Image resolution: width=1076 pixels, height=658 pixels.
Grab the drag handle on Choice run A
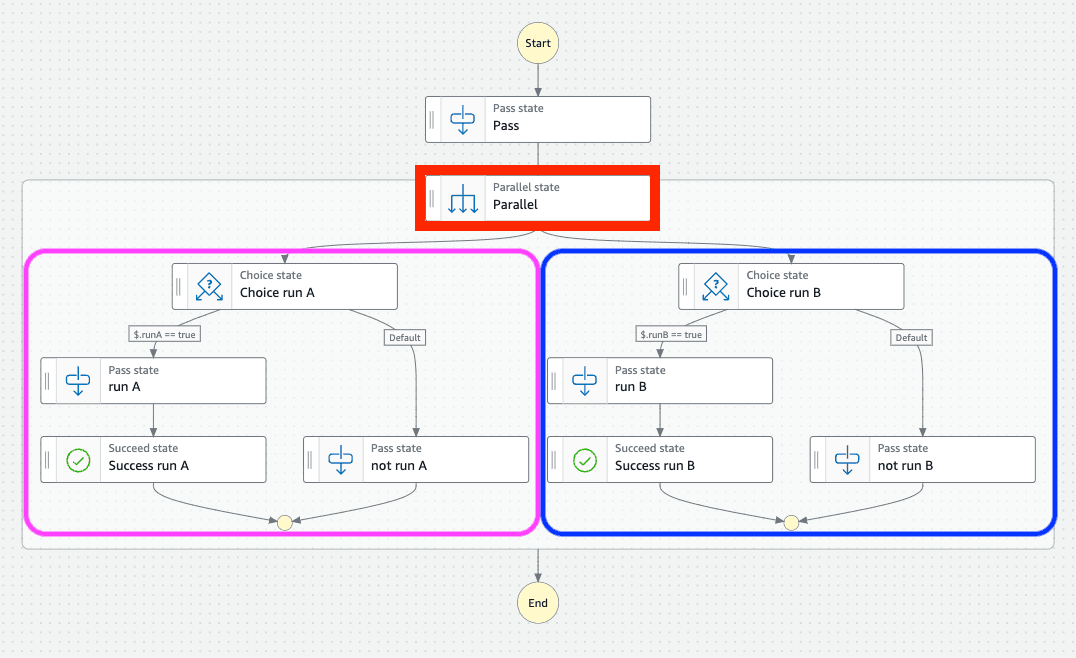click(179, 286)
